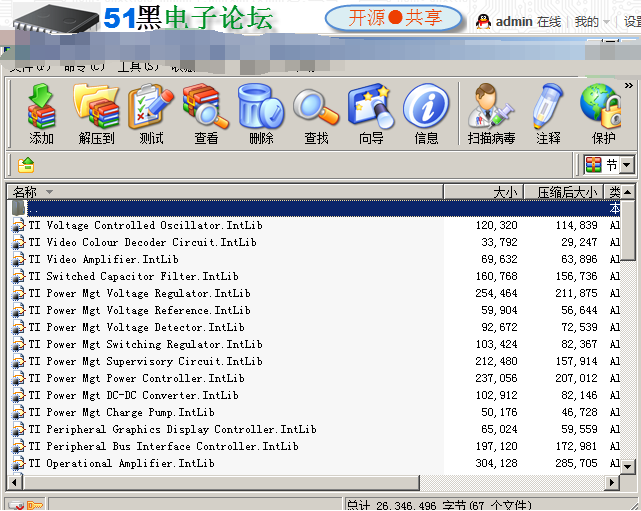
Task: Click size value 120,320
Action: tap(496, 225)
